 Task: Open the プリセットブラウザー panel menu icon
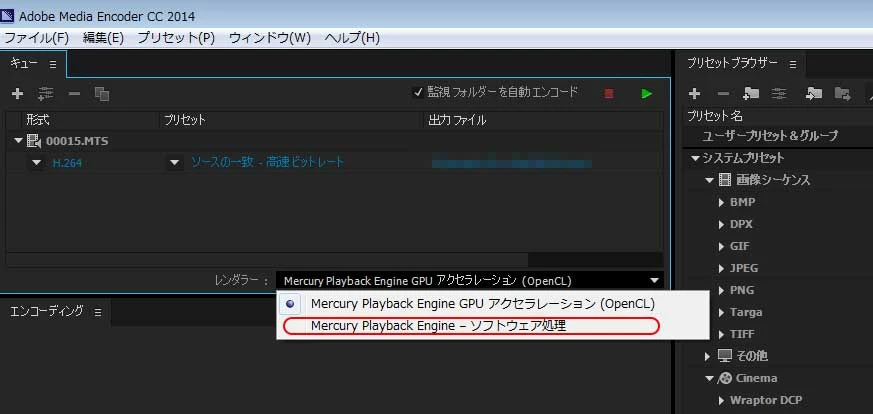pos(793,65)
